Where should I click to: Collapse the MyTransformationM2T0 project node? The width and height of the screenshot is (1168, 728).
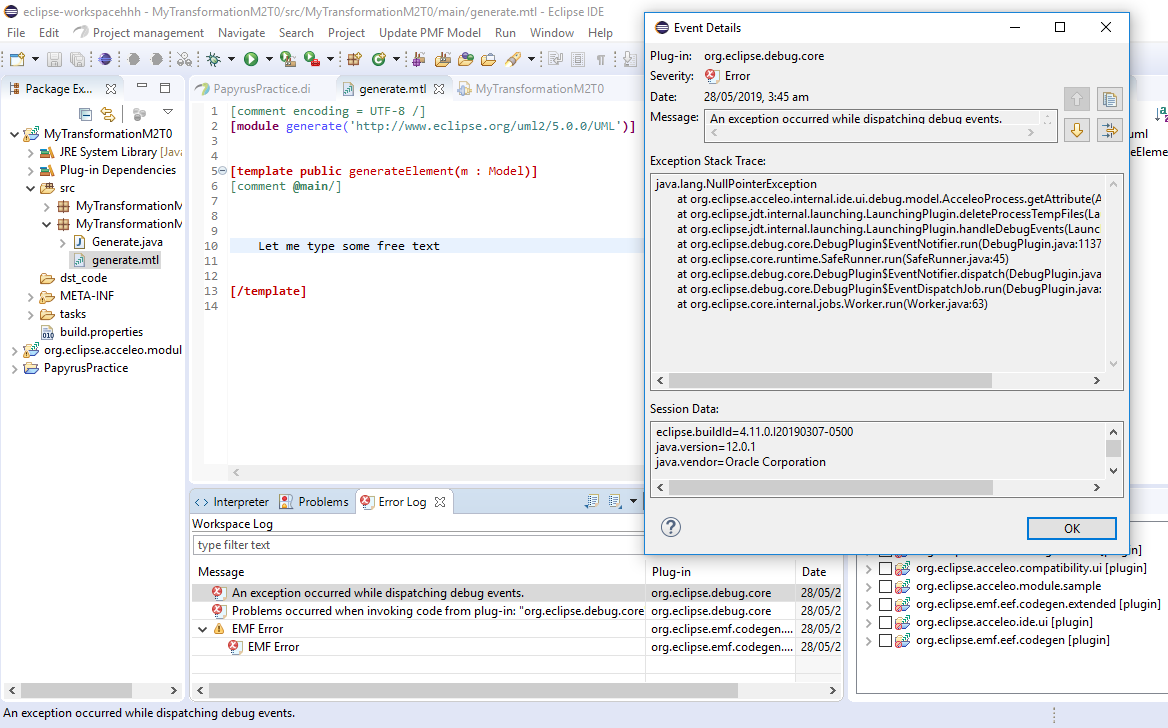tap(14, 134)
